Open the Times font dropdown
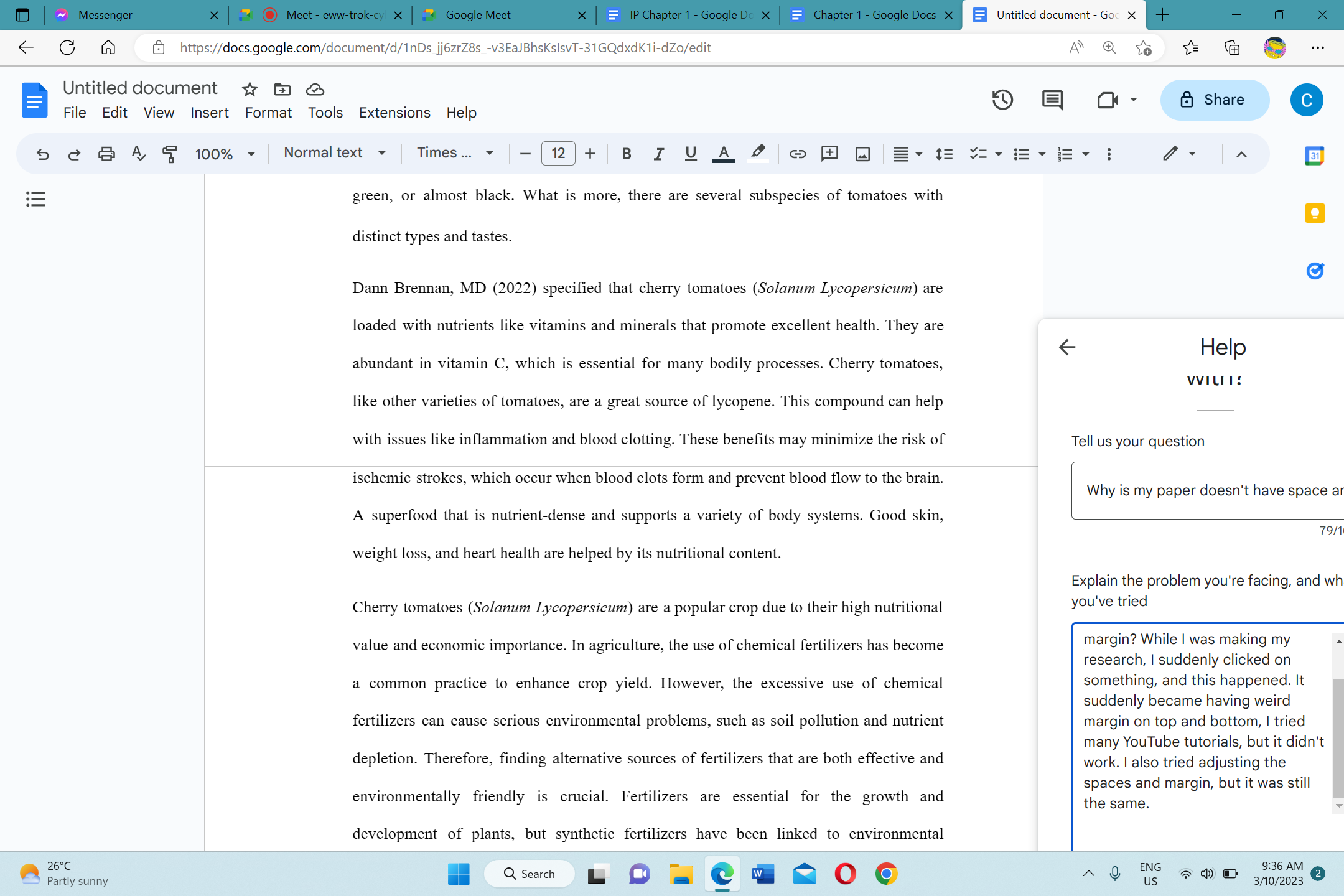 pos(455,153)
